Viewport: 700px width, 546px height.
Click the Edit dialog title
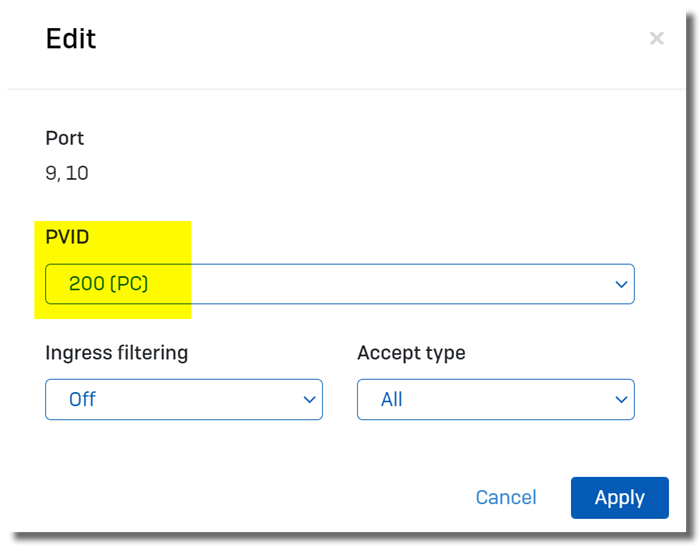coord(71,38)
